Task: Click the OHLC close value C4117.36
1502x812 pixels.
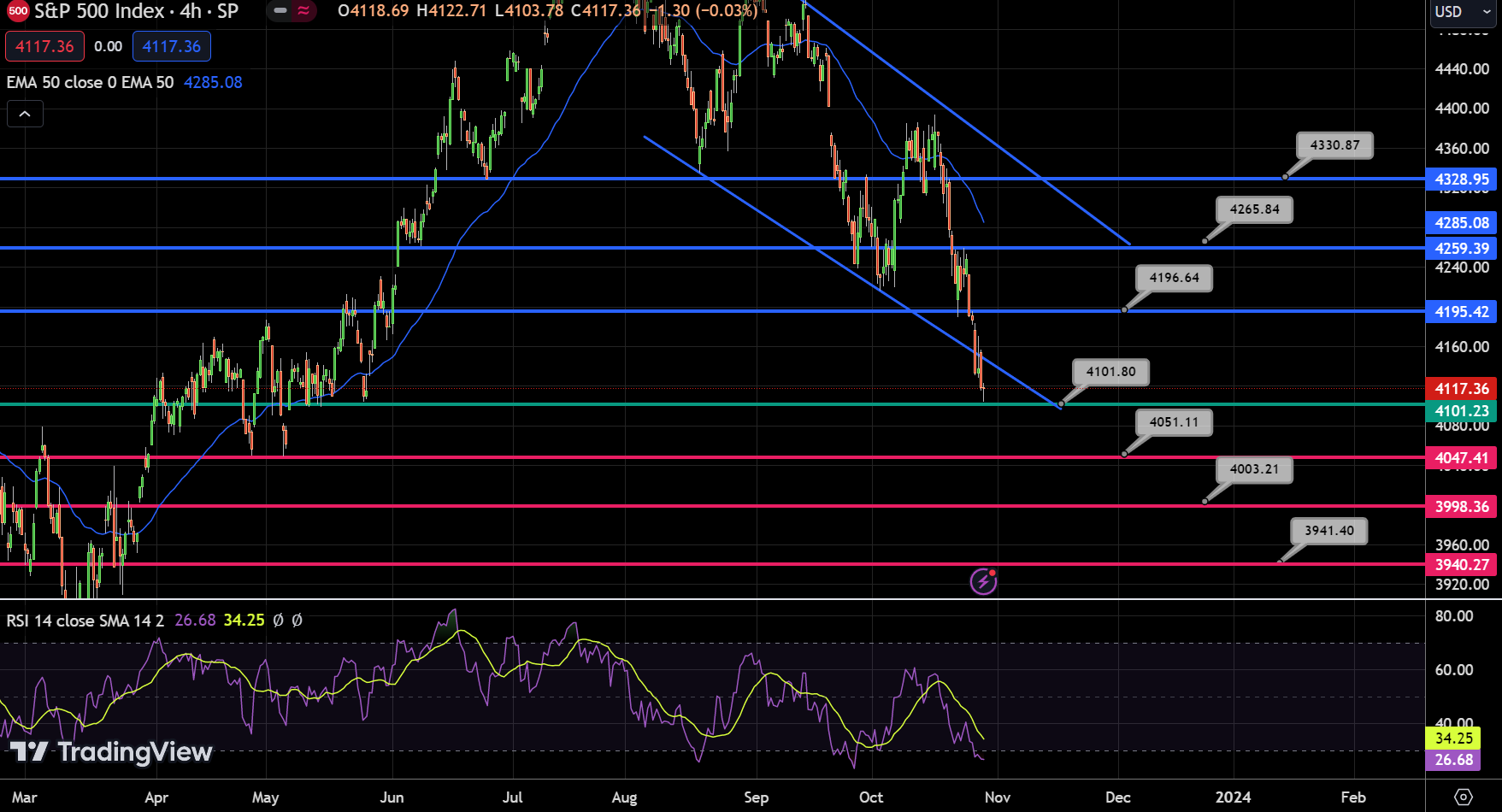Action: (605, 11)
